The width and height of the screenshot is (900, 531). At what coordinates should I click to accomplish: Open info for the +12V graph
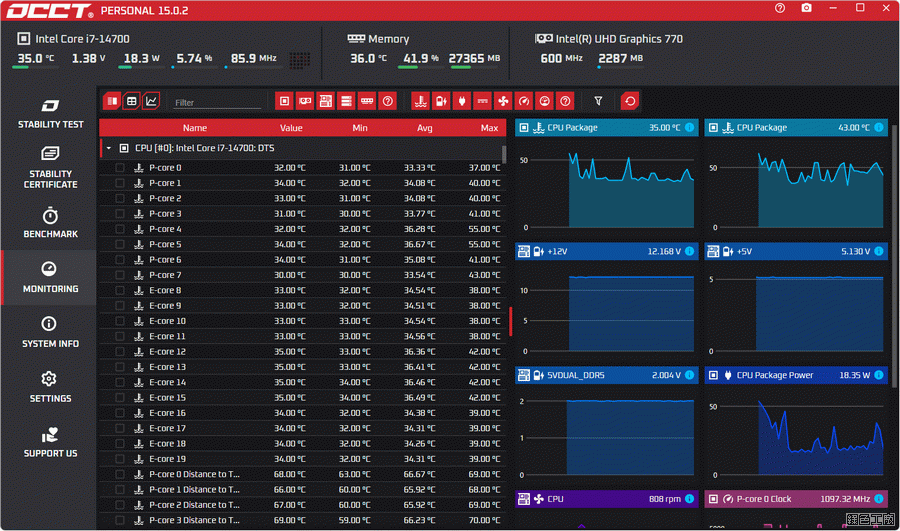point(689,252)
